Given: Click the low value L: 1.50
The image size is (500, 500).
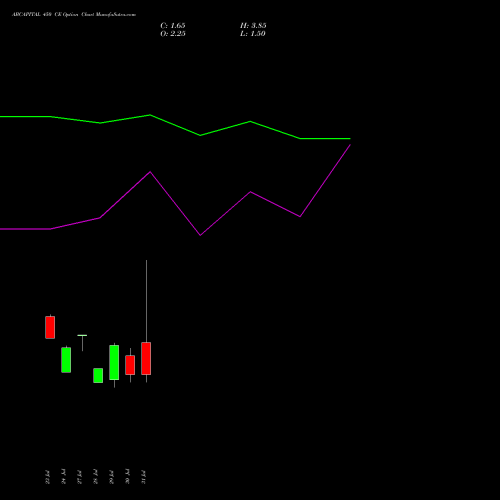Looking at the screenshot, I should (x=253, y=34).
